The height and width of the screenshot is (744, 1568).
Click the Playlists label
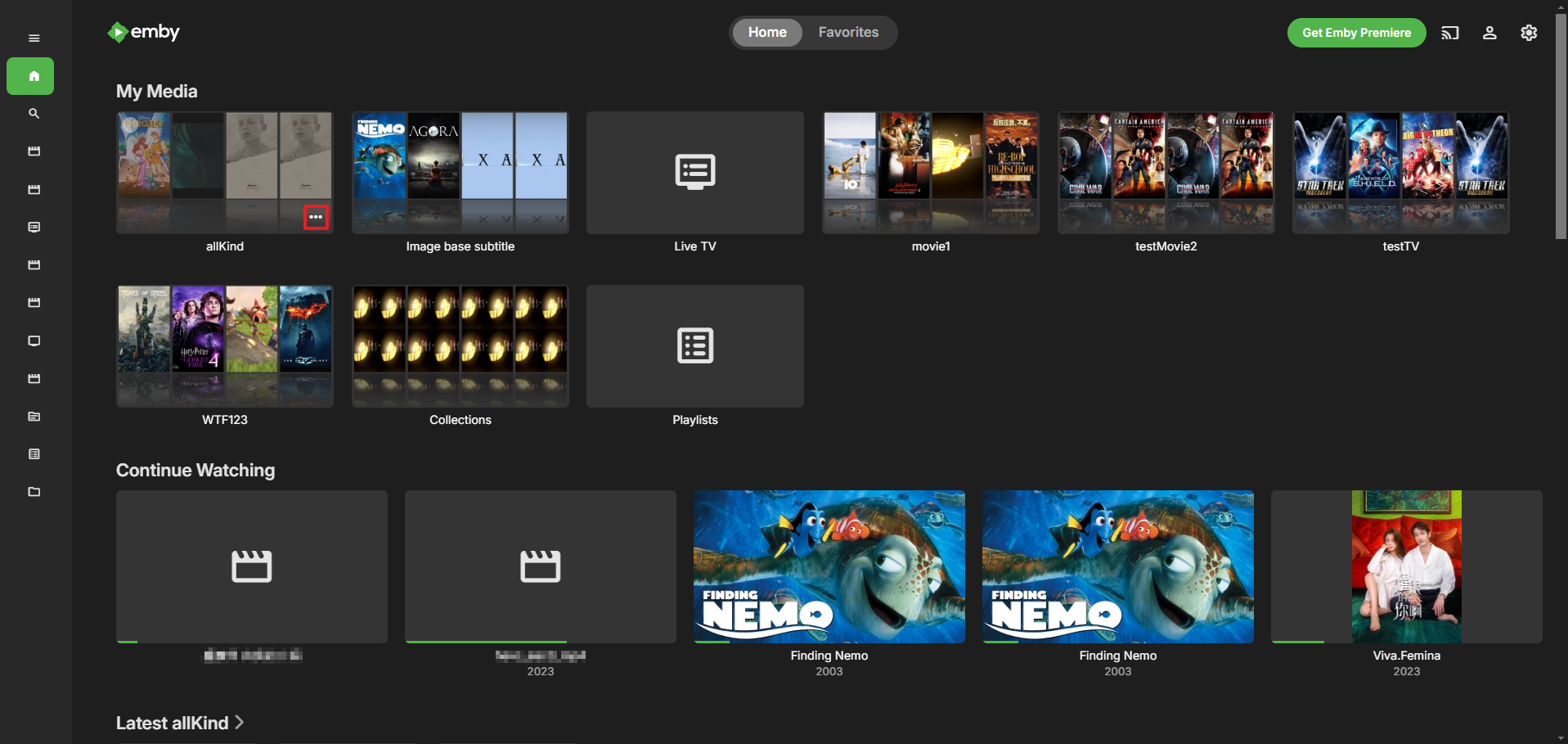pos(695,420)
